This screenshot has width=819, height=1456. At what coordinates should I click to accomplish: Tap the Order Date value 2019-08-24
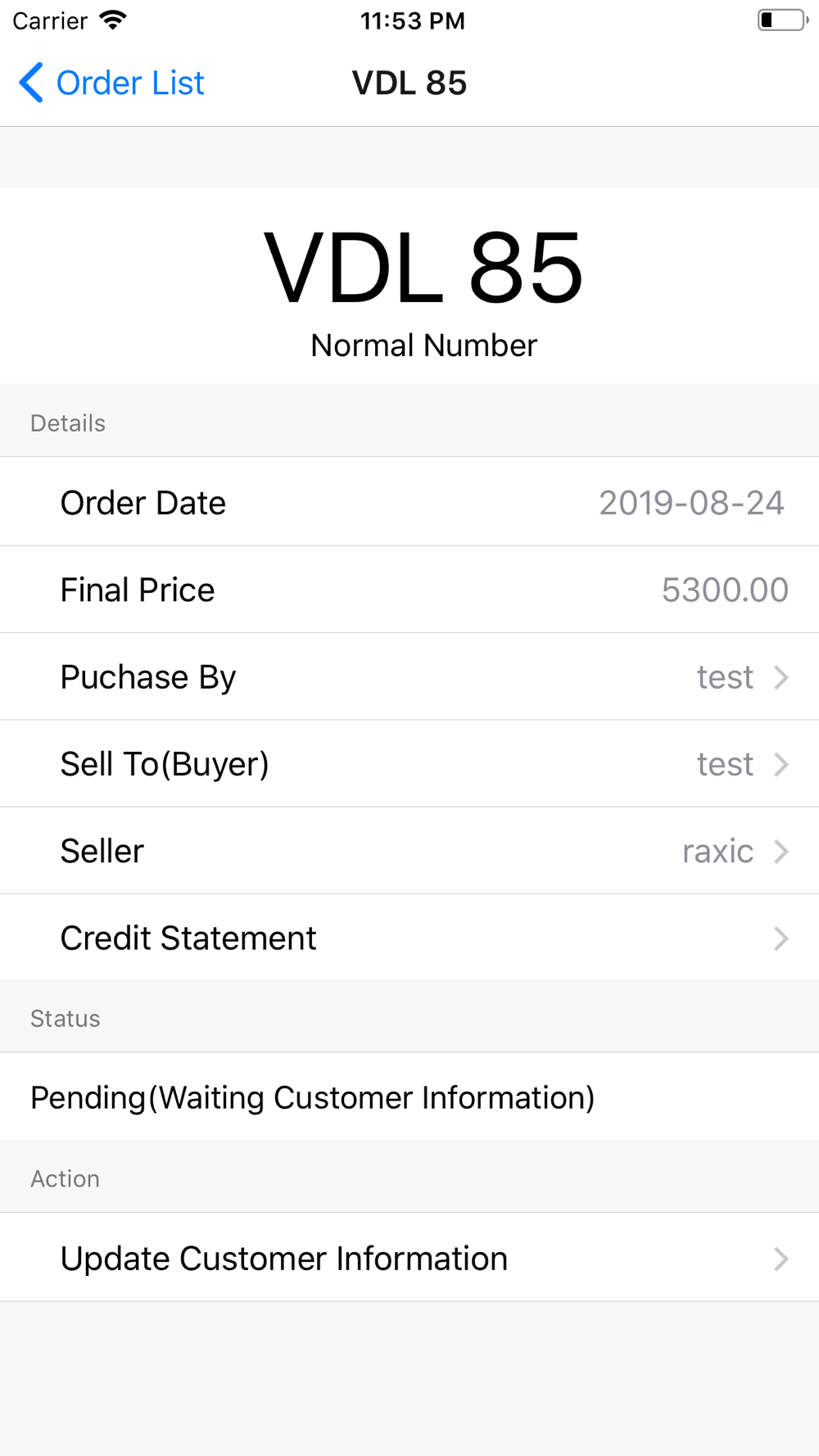691,503
